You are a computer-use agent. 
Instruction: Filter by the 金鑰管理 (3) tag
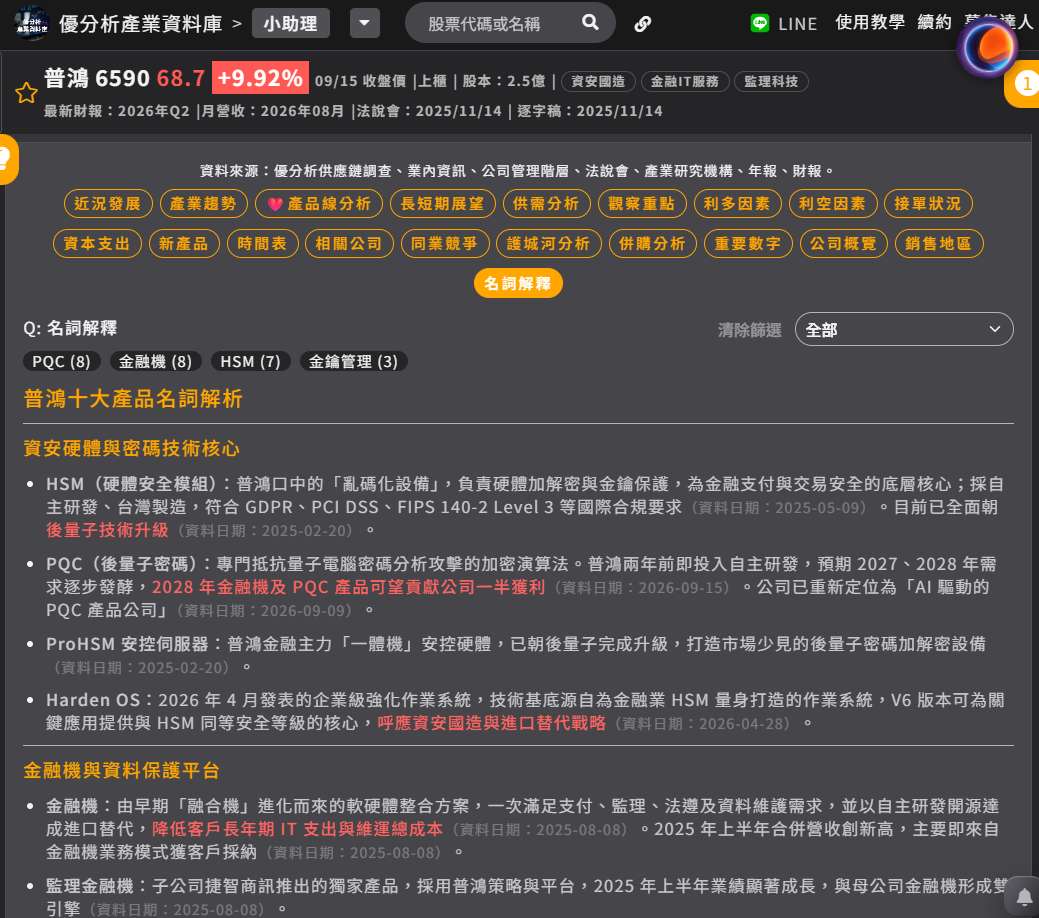click(353, 361)
